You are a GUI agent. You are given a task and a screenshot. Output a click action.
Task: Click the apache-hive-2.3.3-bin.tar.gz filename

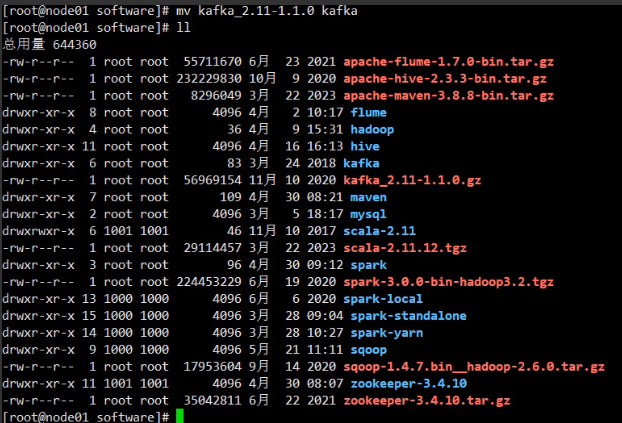[x=445, y=79]
